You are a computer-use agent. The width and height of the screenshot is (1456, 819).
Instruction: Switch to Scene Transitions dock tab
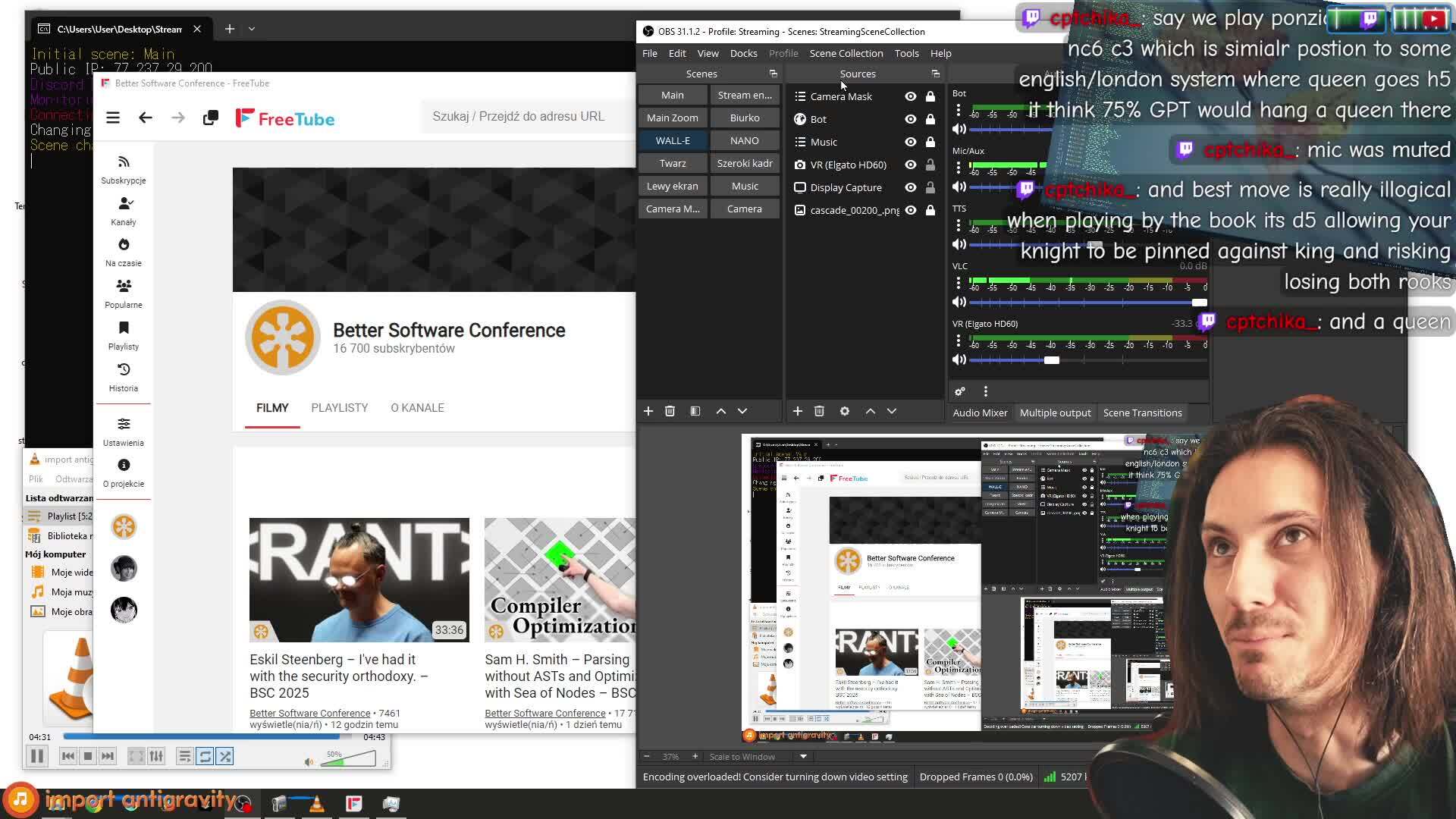click(1142, 413)
